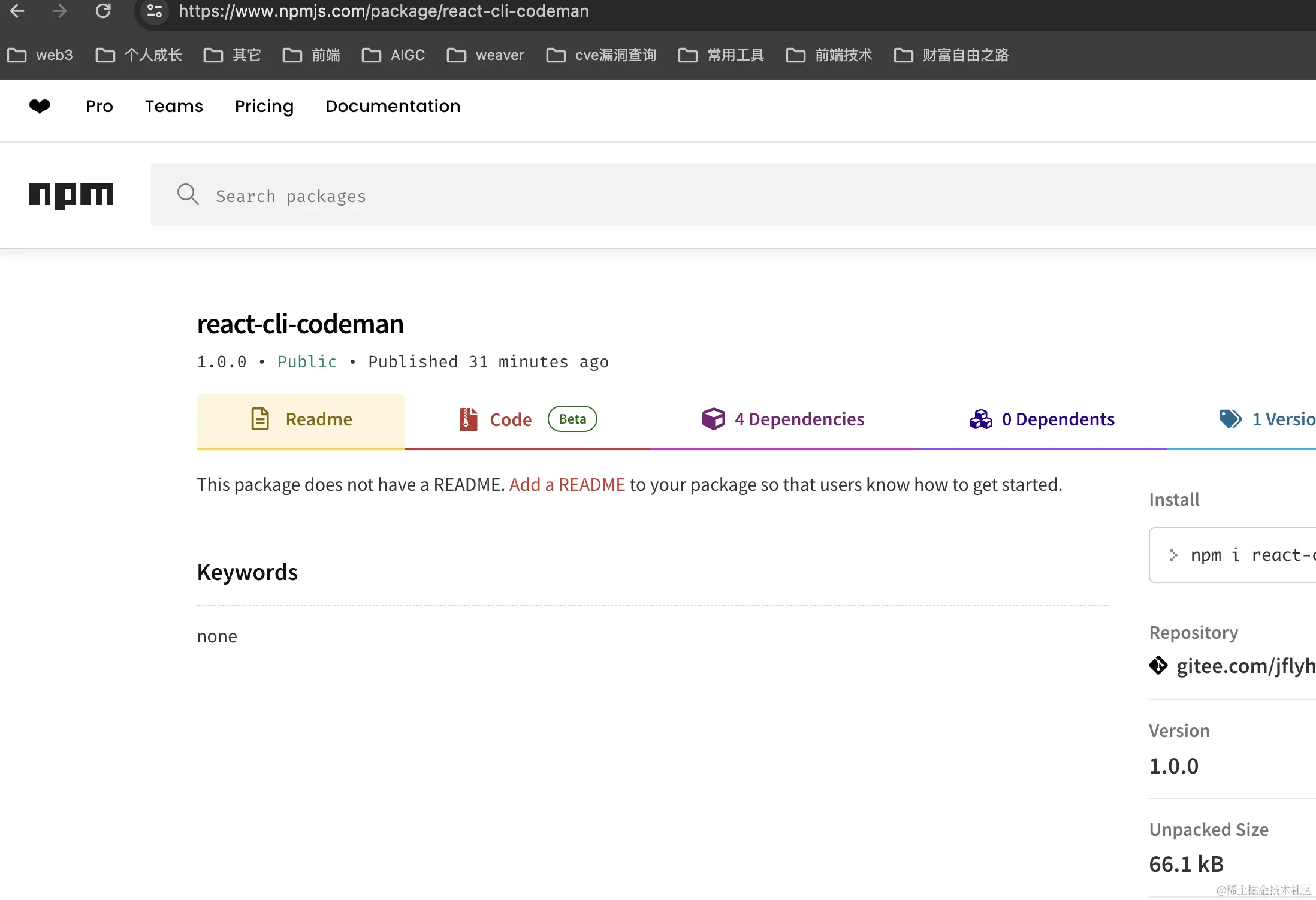This screenshot has height=900, width=1316.
Task: Click the npm logo
Action: (x=71, y=195)
